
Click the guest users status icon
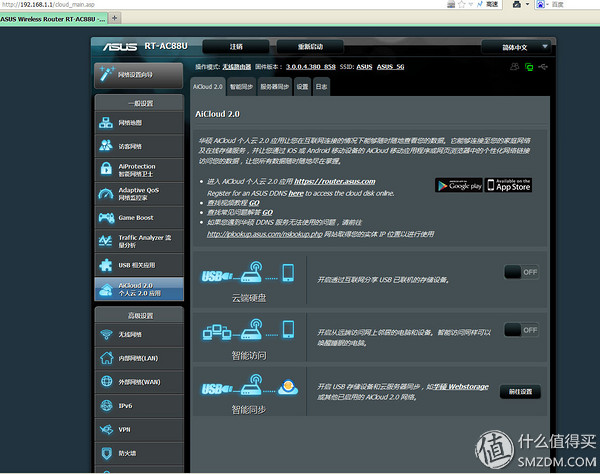click(x=515, y=67)
